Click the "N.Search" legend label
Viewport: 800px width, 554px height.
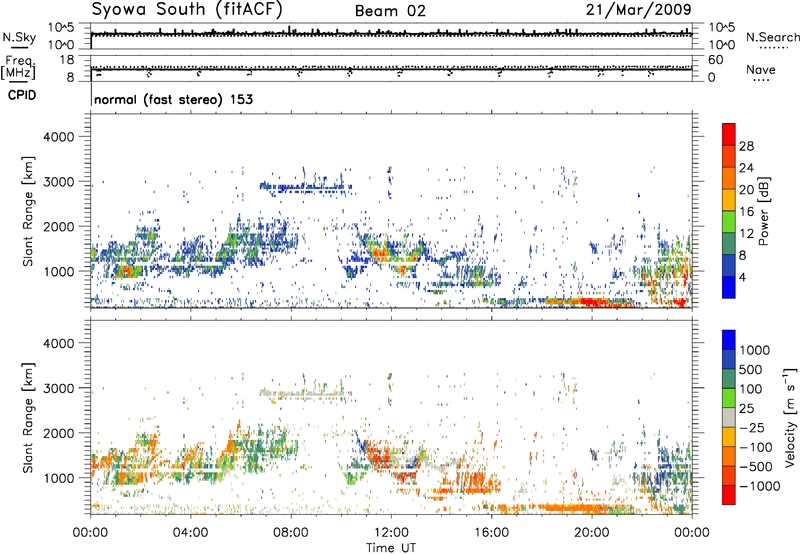point(772,37)
